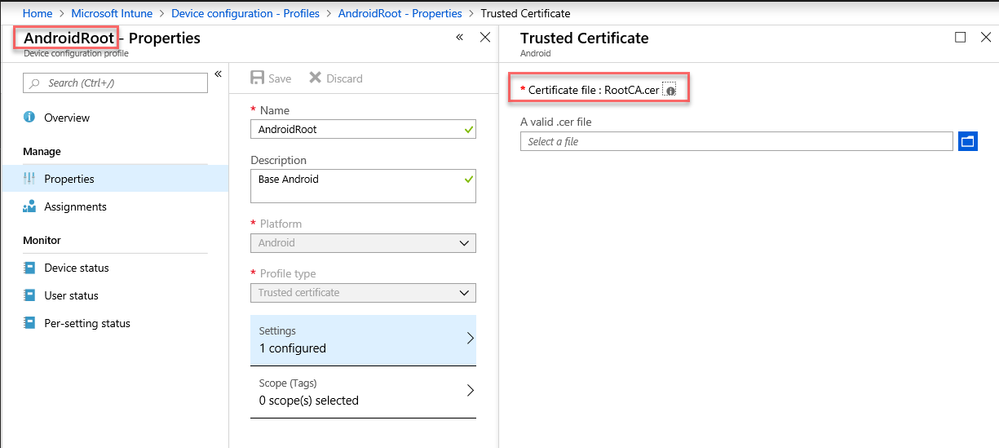Viewport: 999px width, 448px height.
Task: Go to Overview in the sidebar
Action: point(67,118)
